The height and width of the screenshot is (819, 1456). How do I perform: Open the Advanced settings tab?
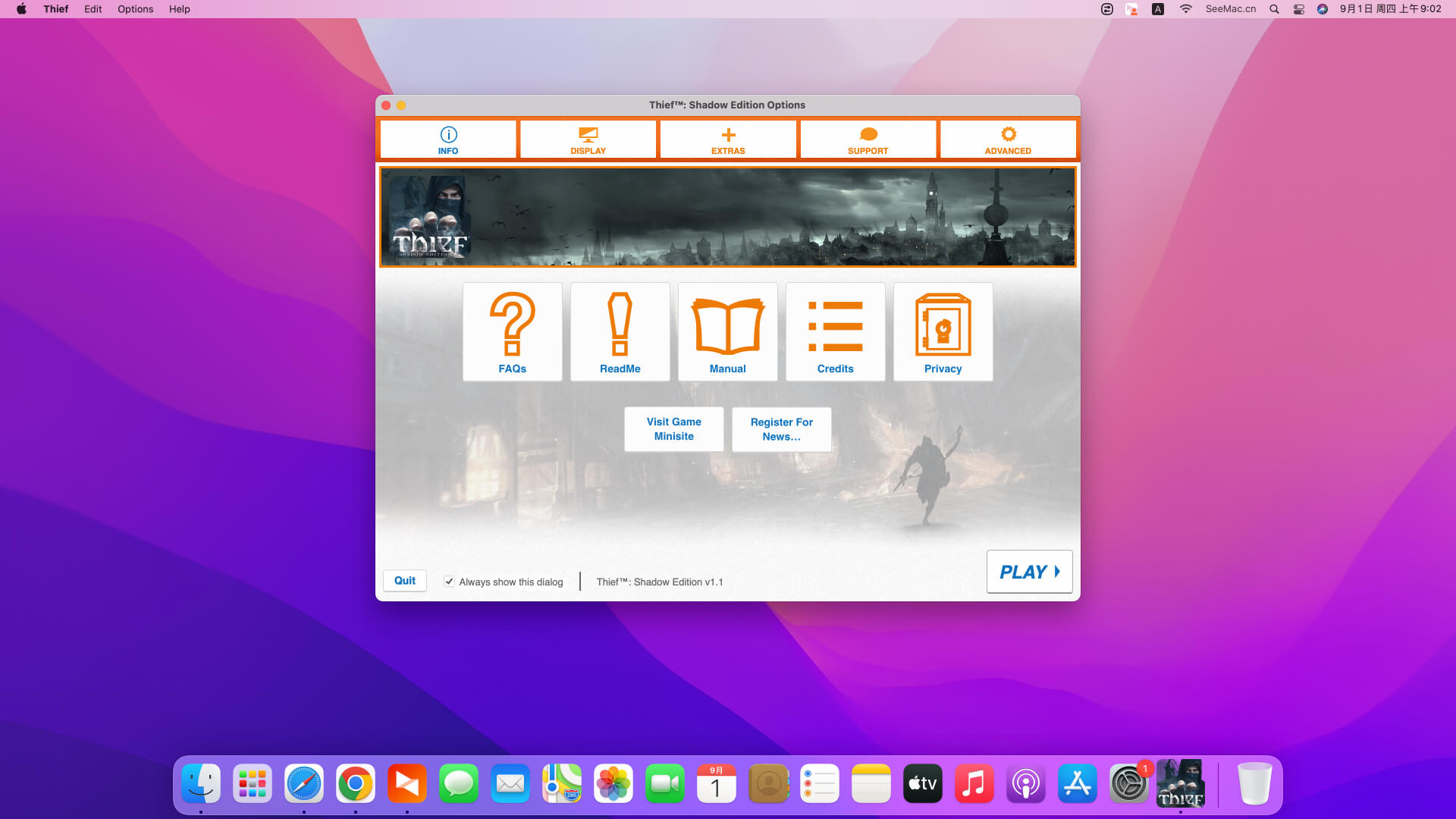point(1007,140)
